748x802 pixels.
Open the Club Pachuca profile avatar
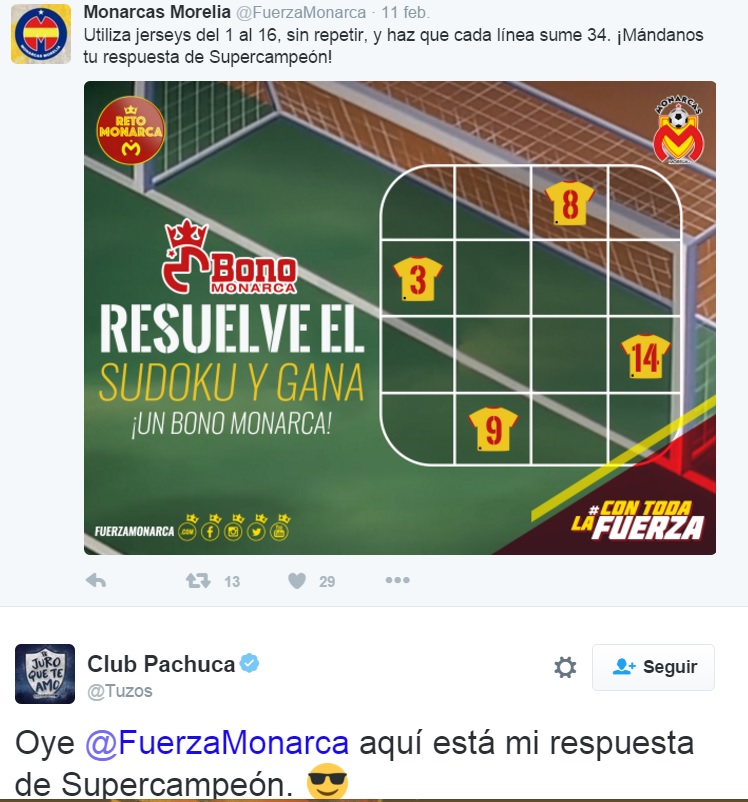(45, 674)
